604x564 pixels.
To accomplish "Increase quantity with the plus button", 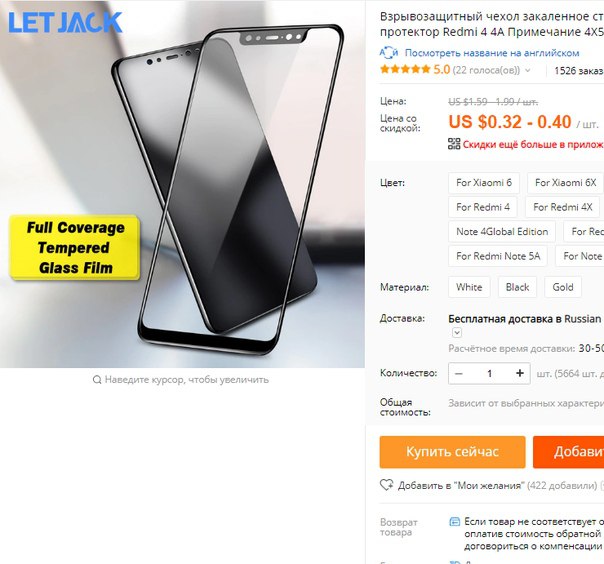I will (520, 373).
